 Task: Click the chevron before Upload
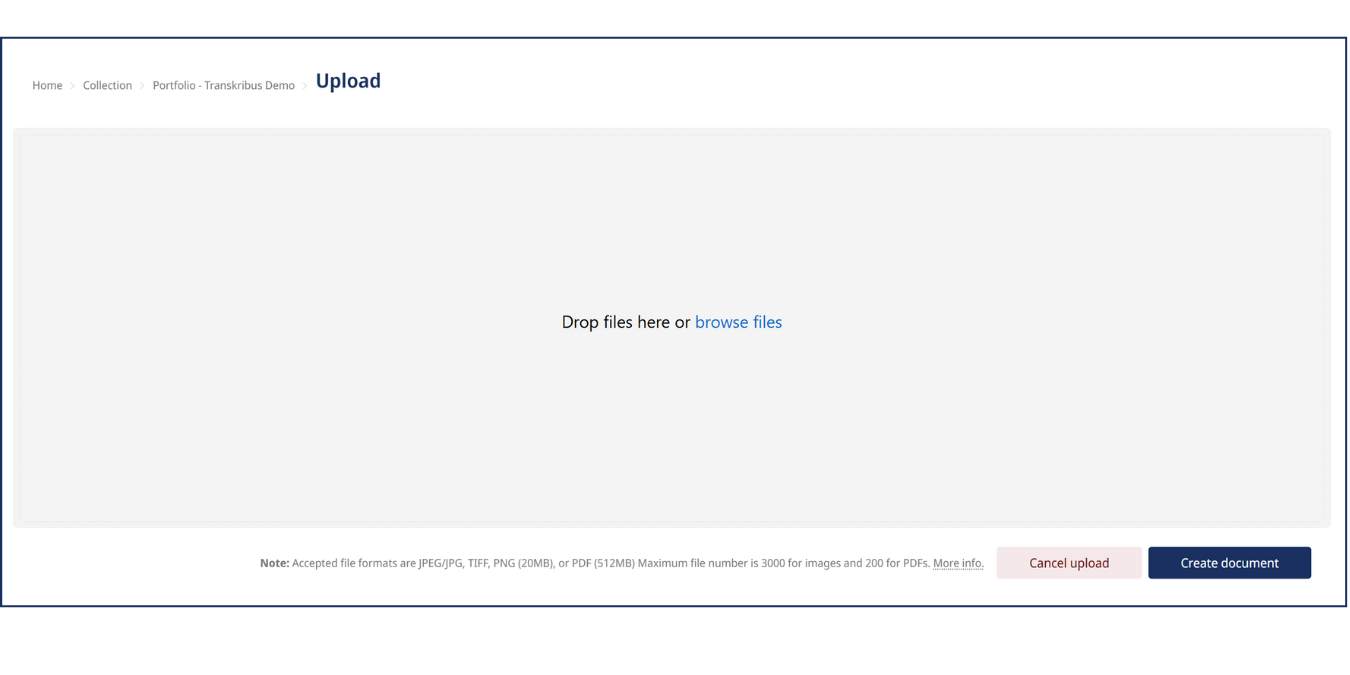coord(305,85)
